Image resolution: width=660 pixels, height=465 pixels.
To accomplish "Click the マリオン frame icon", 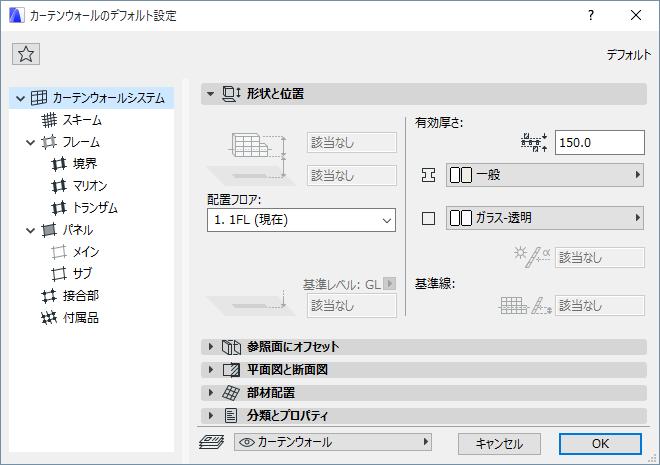I will point(59,186).
